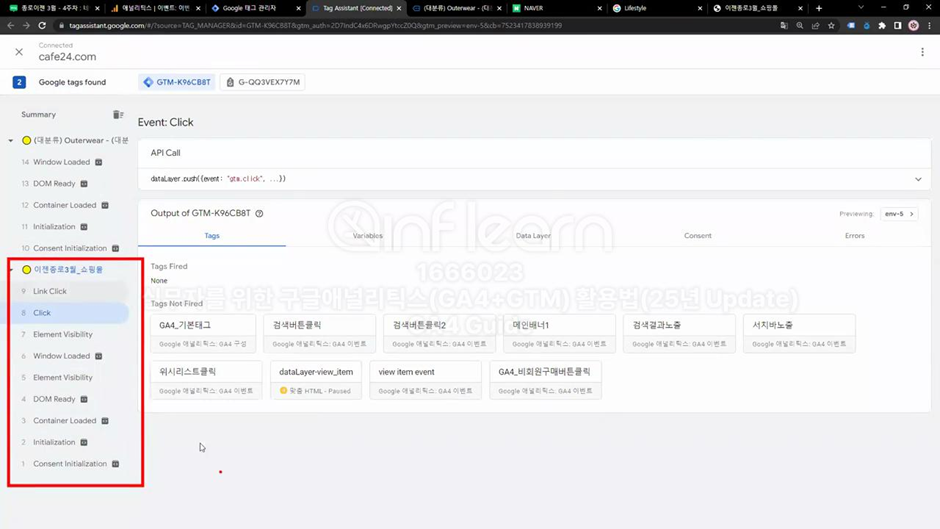The image size is (940, 529).
Task: Close the NAVER browser tab
Action: 599,8
